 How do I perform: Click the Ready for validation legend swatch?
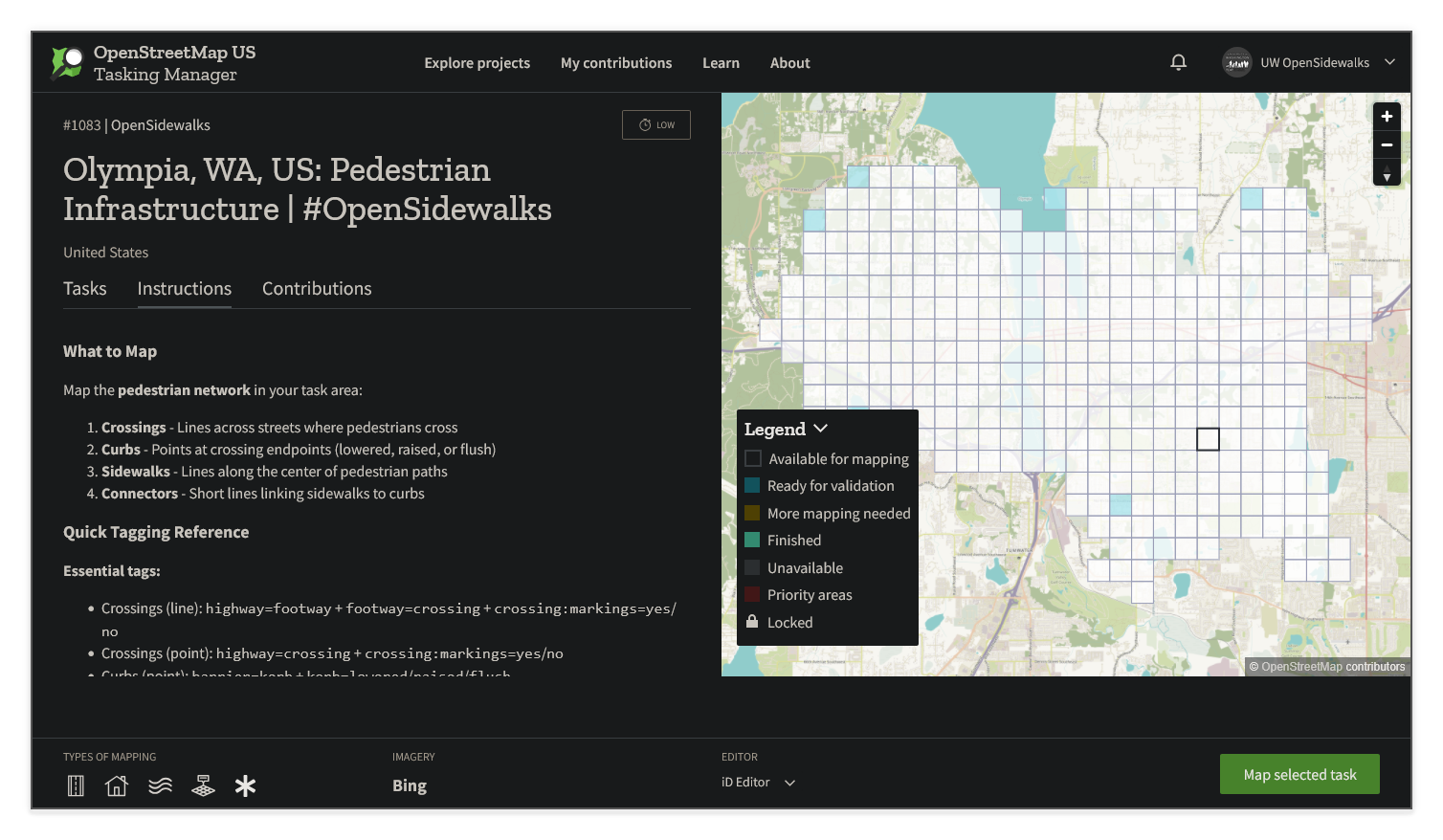752,485
